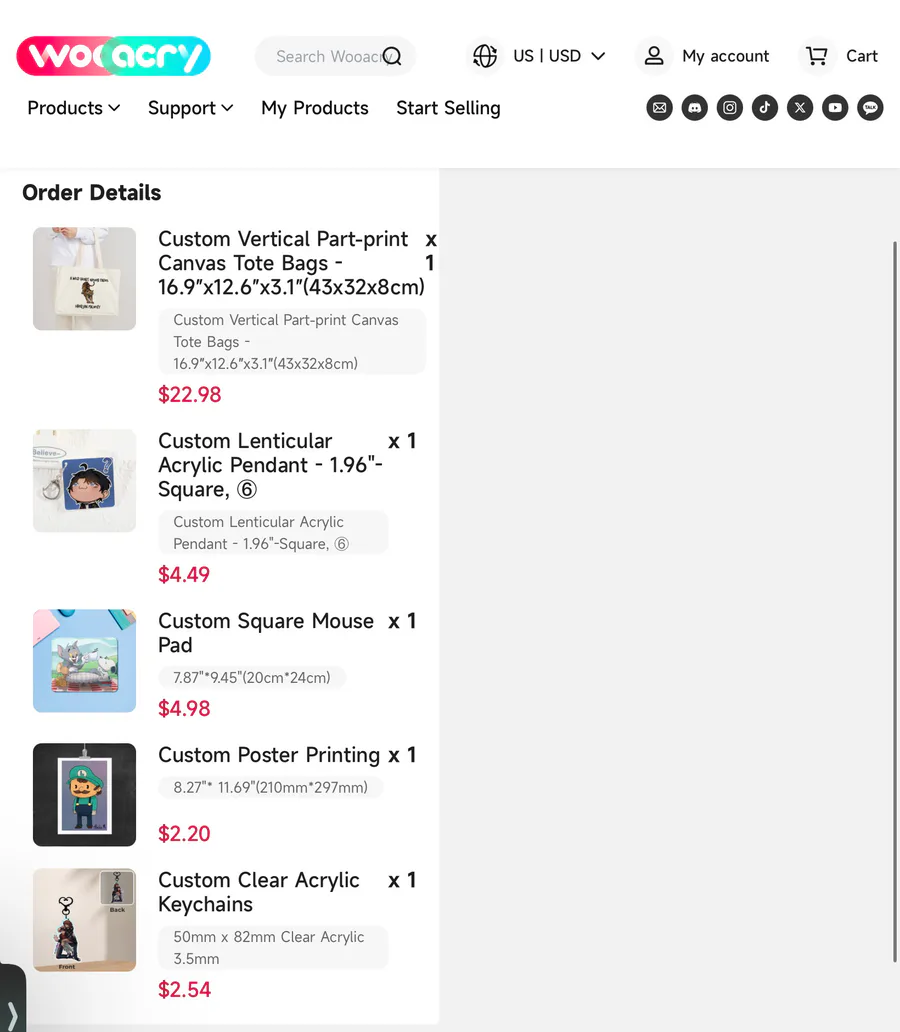The height and width of the screenshot is (1032, 900).
Task: Open the Instagram icon link
Action: click(x=730, y=108)
